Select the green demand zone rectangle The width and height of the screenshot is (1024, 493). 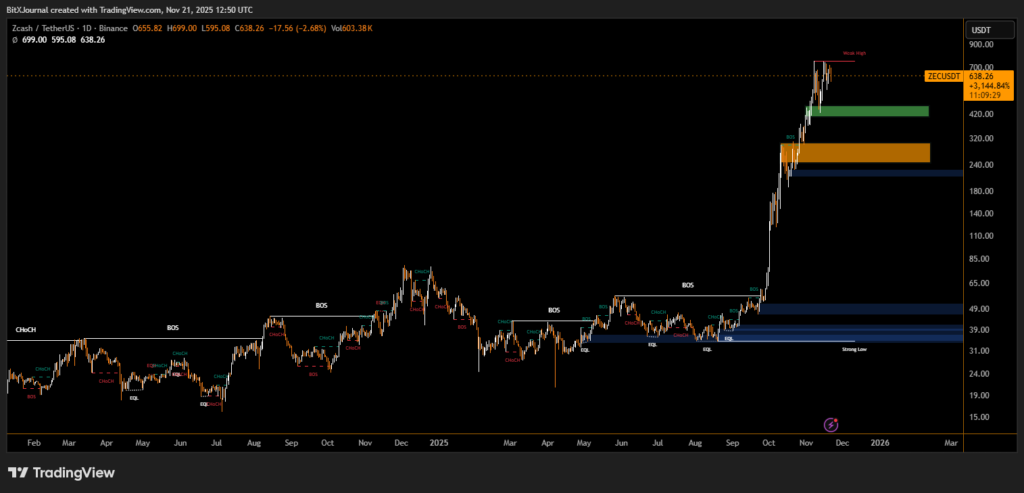point(872,111)
